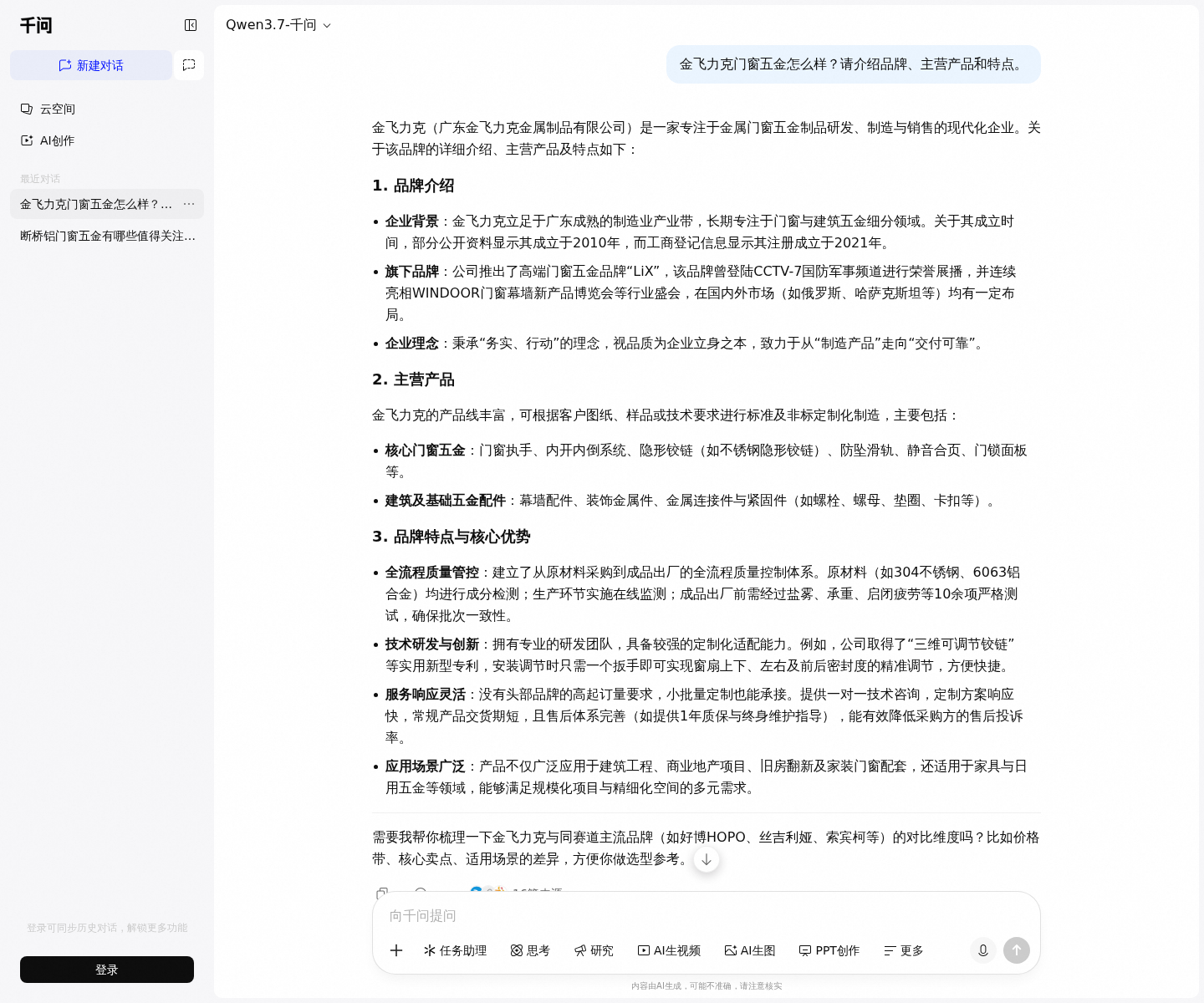Viewport: 1204px width, 1003px height.
Task: Click the bold text 核心门窗五金
Action: click(x=426, y=451)
